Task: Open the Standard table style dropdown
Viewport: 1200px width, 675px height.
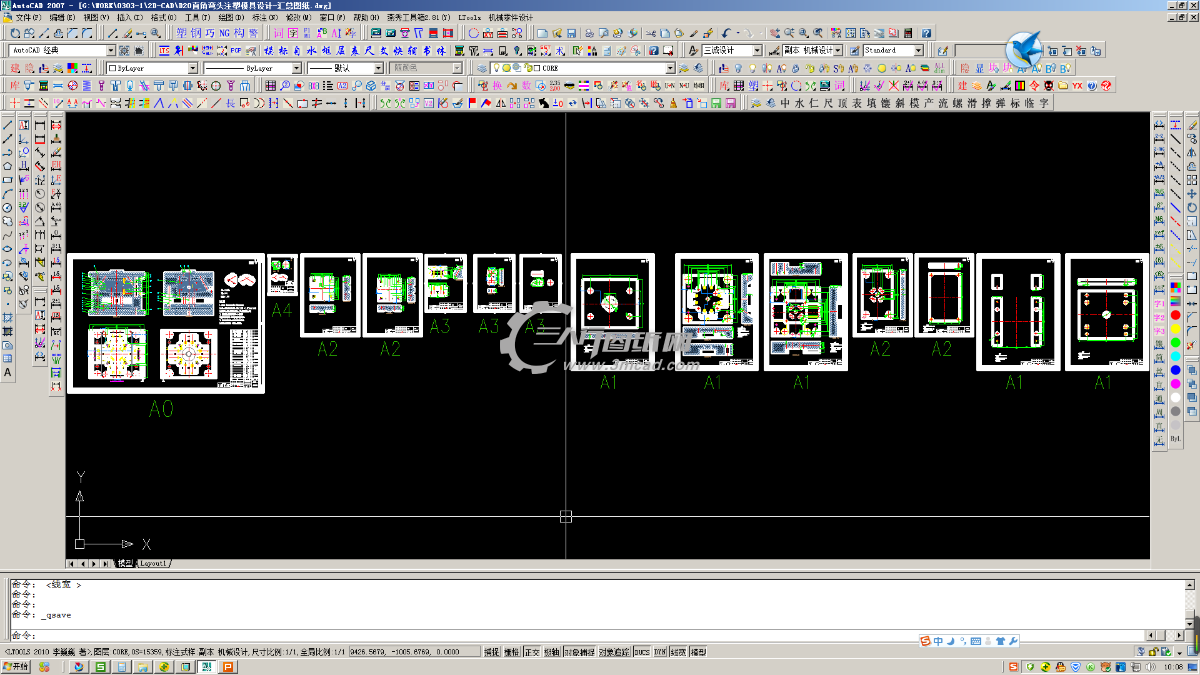Action: (x=893, y=50)
